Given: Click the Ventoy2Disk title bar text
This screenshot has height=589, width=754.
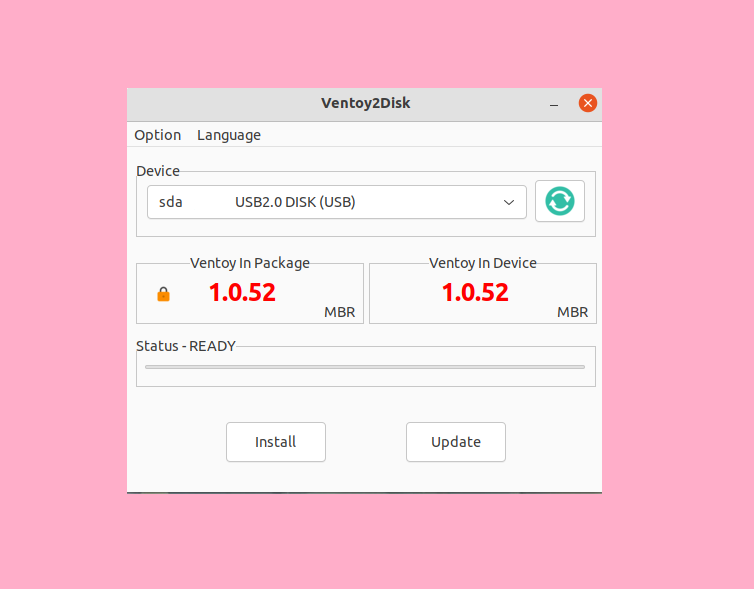Looking at the screenshot, I should (x=365, y=103).
